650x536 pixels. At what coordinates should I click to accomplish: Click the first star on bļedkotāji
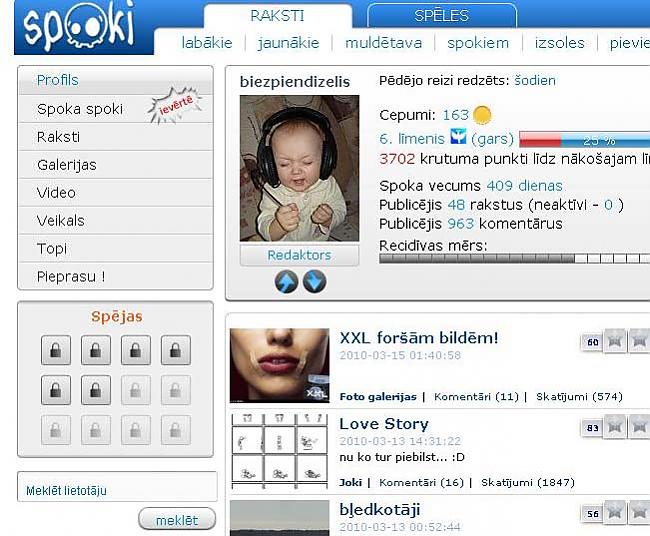[x=615, y=512]
